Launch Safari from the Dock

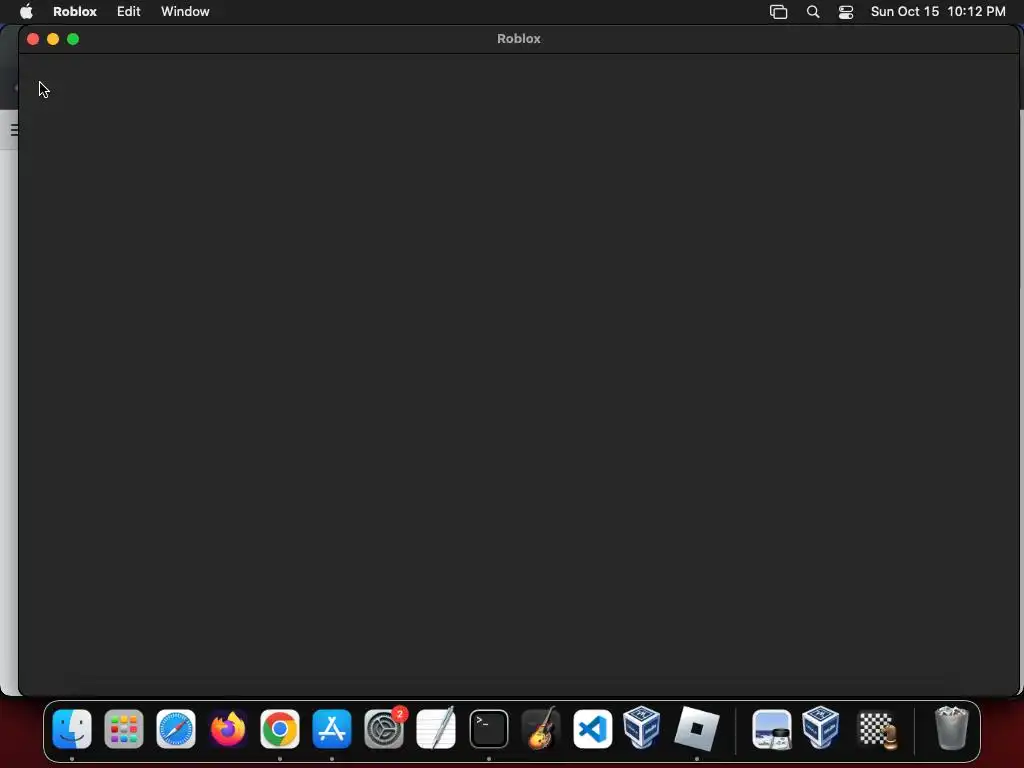click(176, 729)
